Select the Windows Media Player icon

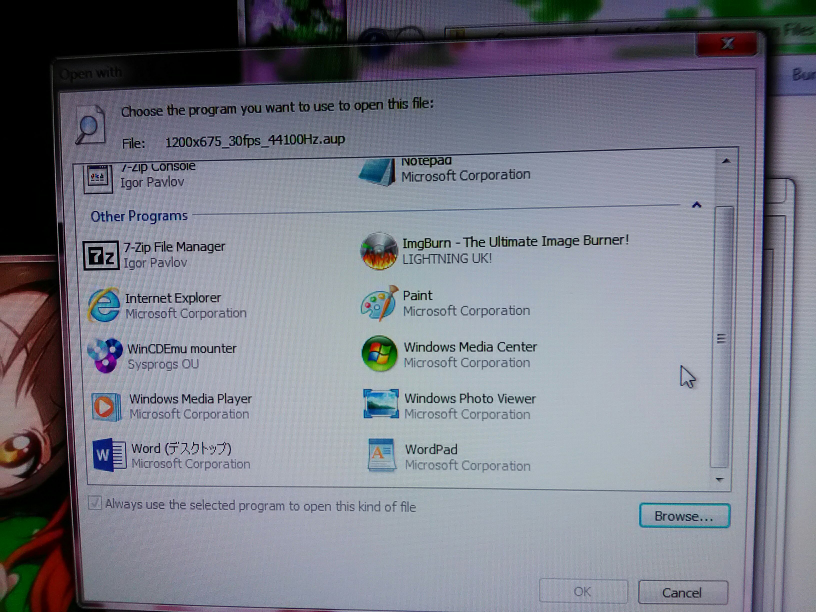coord(107,405)
